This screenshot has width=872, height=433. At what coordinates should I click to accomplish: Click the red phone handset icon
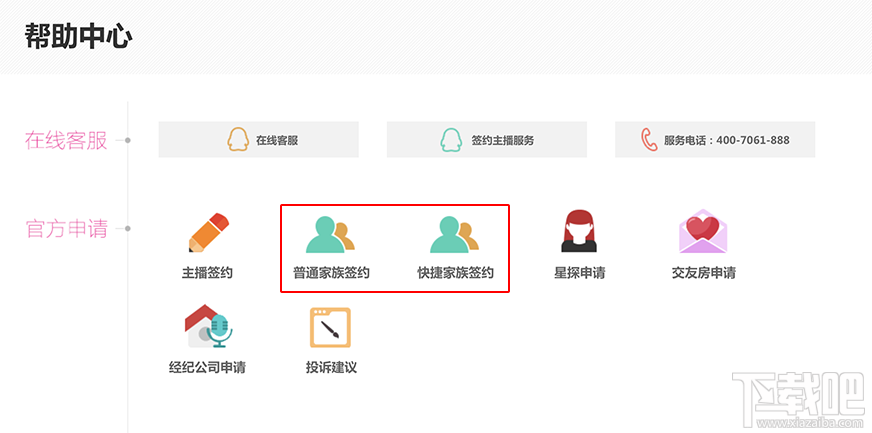coord(648,140)
